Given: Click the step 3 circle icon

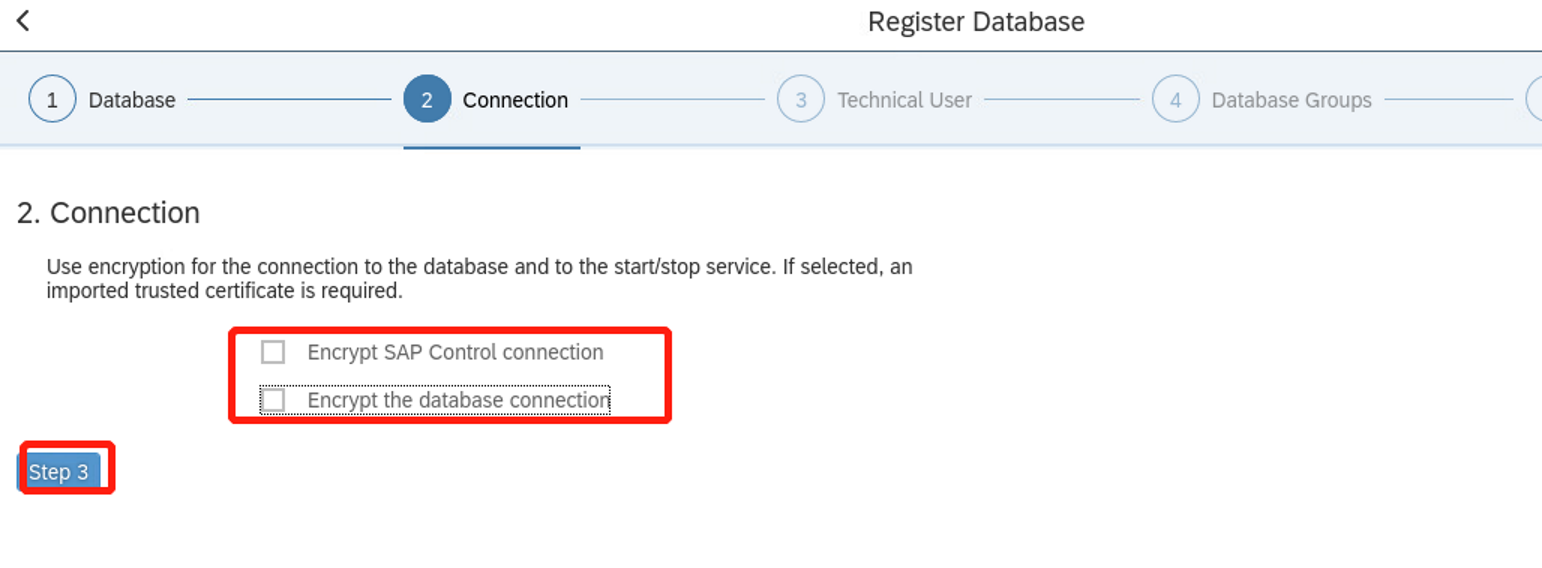Looking at the screenshot, I should [801, 100].
